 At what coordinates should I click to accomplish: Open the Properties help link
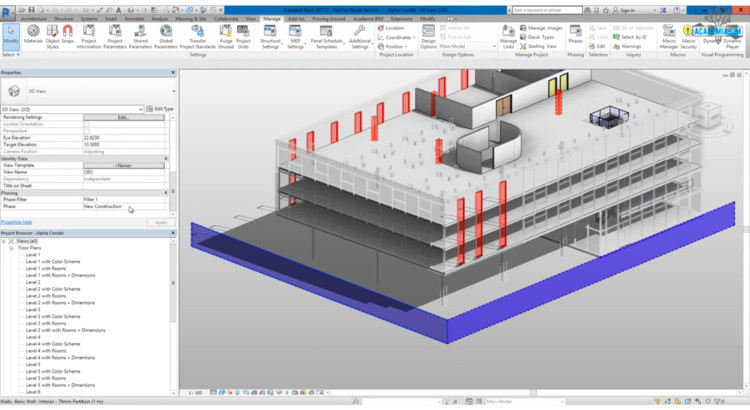click(18, 222)
